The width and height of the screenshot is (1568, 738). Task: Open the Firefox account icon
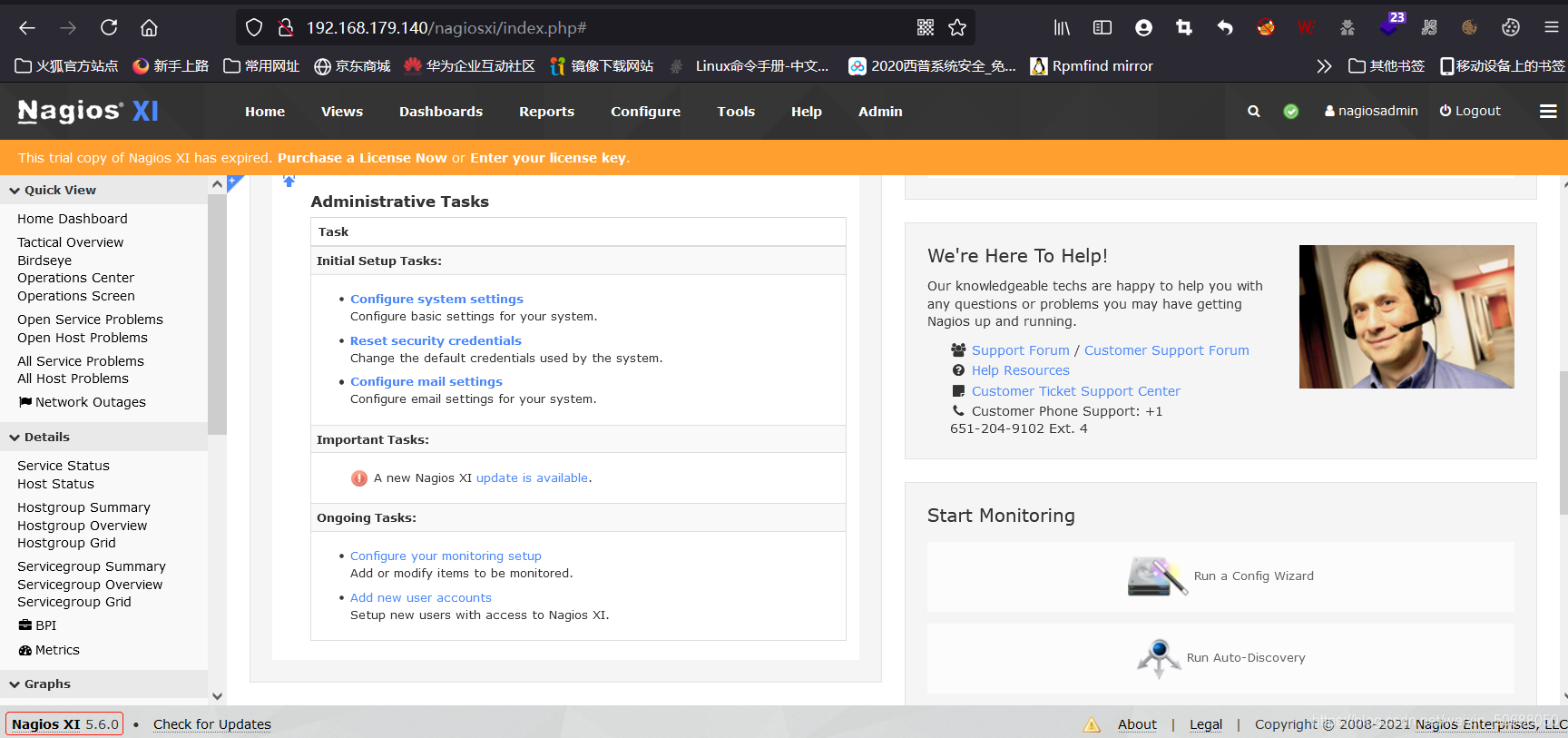tap(1143, 28)
